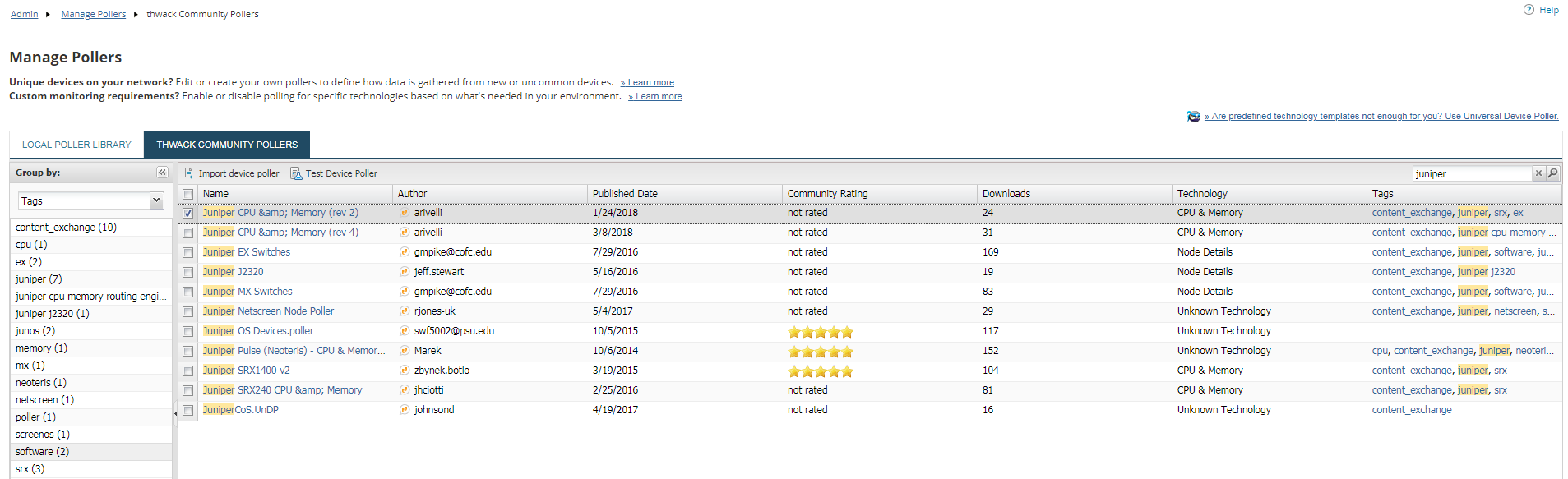Open Universal Device Poller link
The height and width of the screenshot is (479, 1568).
[x=1381, y=117]
